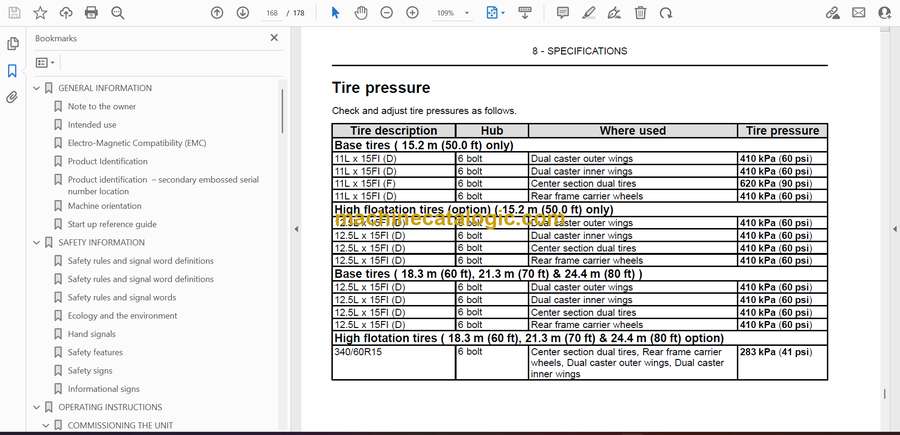The width and height of the screenshot is (900, 435).
Task: Collapse the OPERATING INSTRUCTIONS bookmark section
Action: coord(36,407)
